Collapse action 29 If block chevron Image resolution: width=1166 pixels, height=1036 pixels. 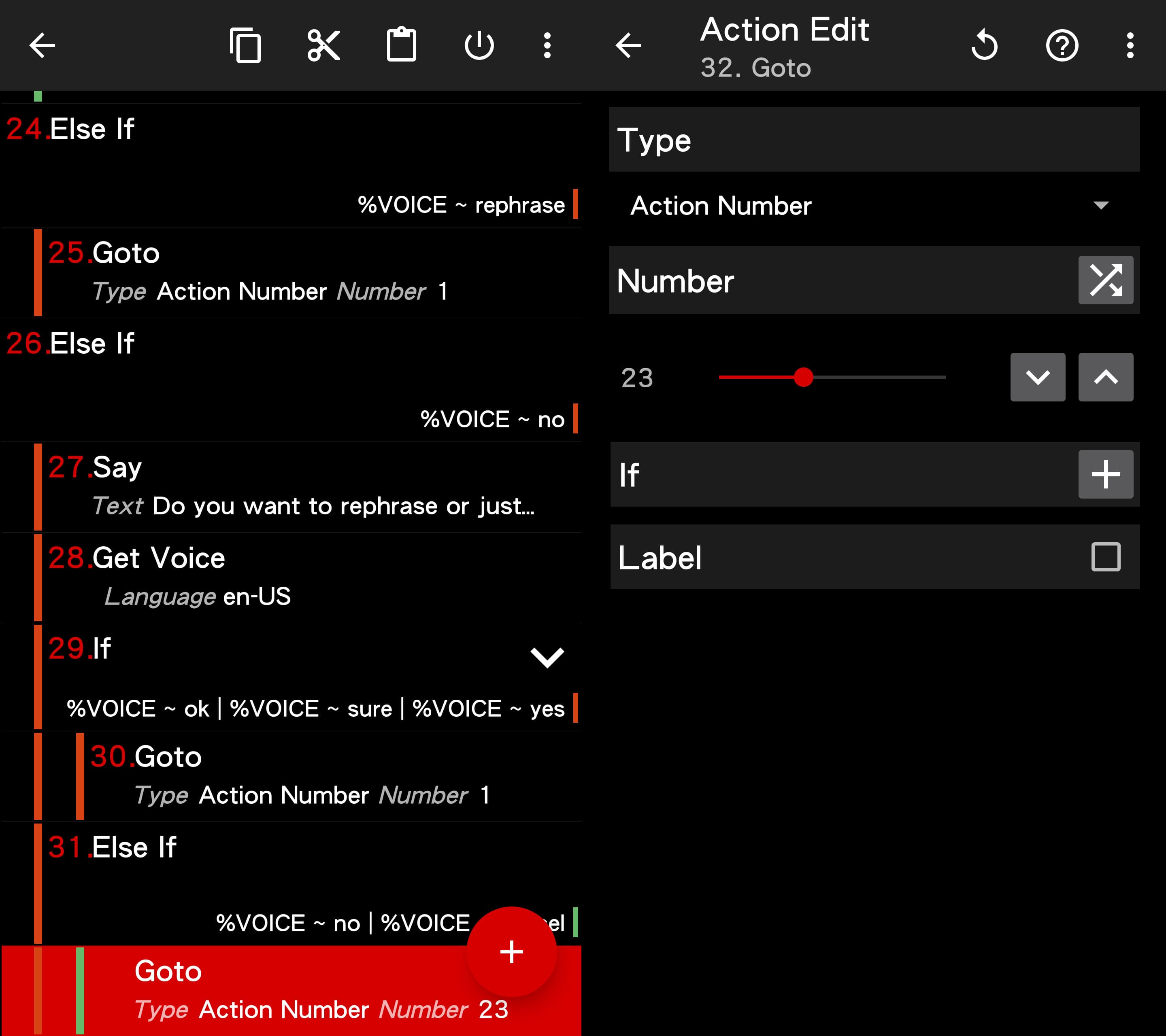pos(547,657)
